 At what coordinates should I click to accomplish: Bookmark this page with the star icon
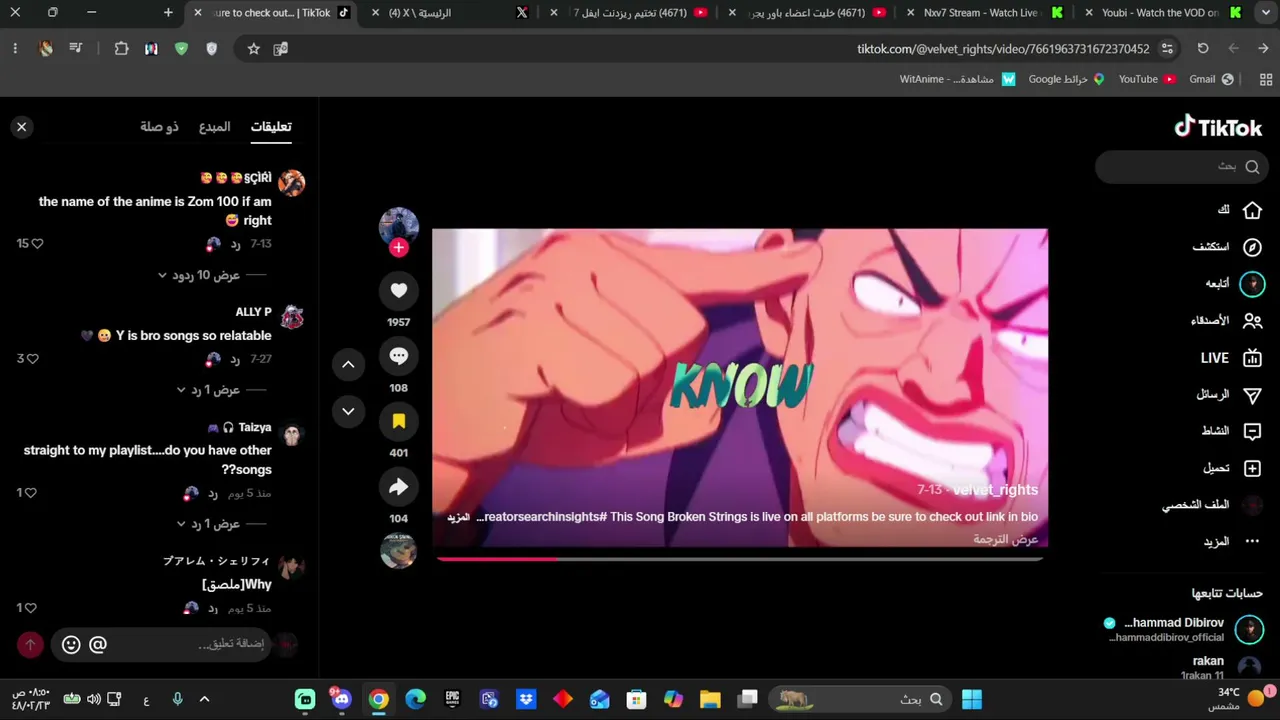(x=253, y=49)
